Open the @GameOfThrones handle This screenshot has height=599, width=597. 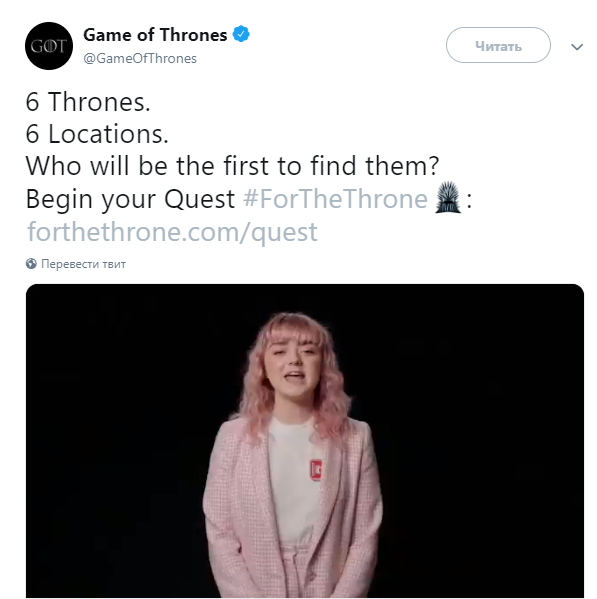[x=140, y=58]
